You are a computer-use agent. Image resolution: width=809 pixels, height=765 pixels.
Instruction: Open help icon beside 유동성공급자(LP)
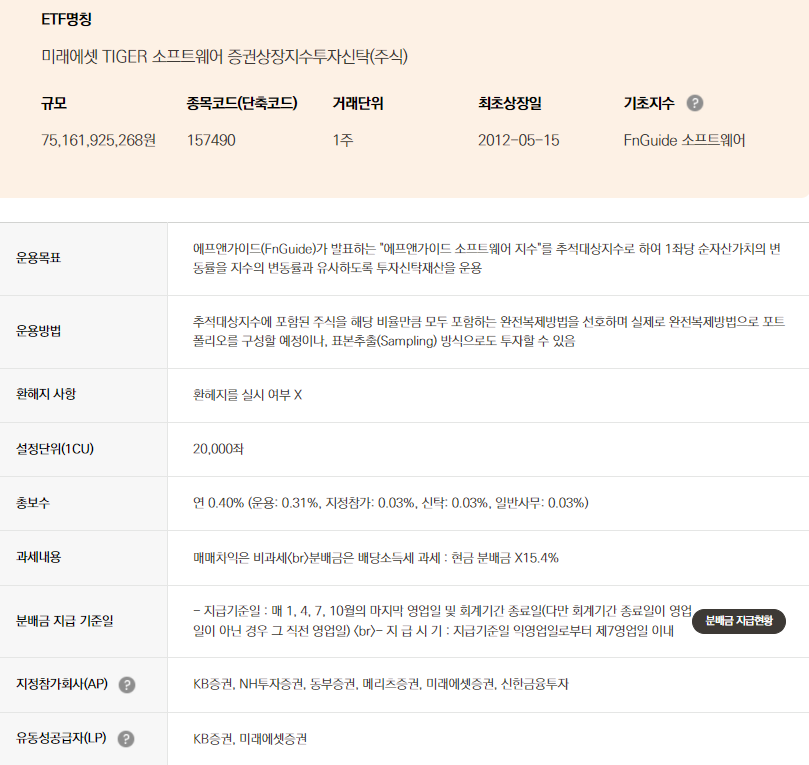126,739
